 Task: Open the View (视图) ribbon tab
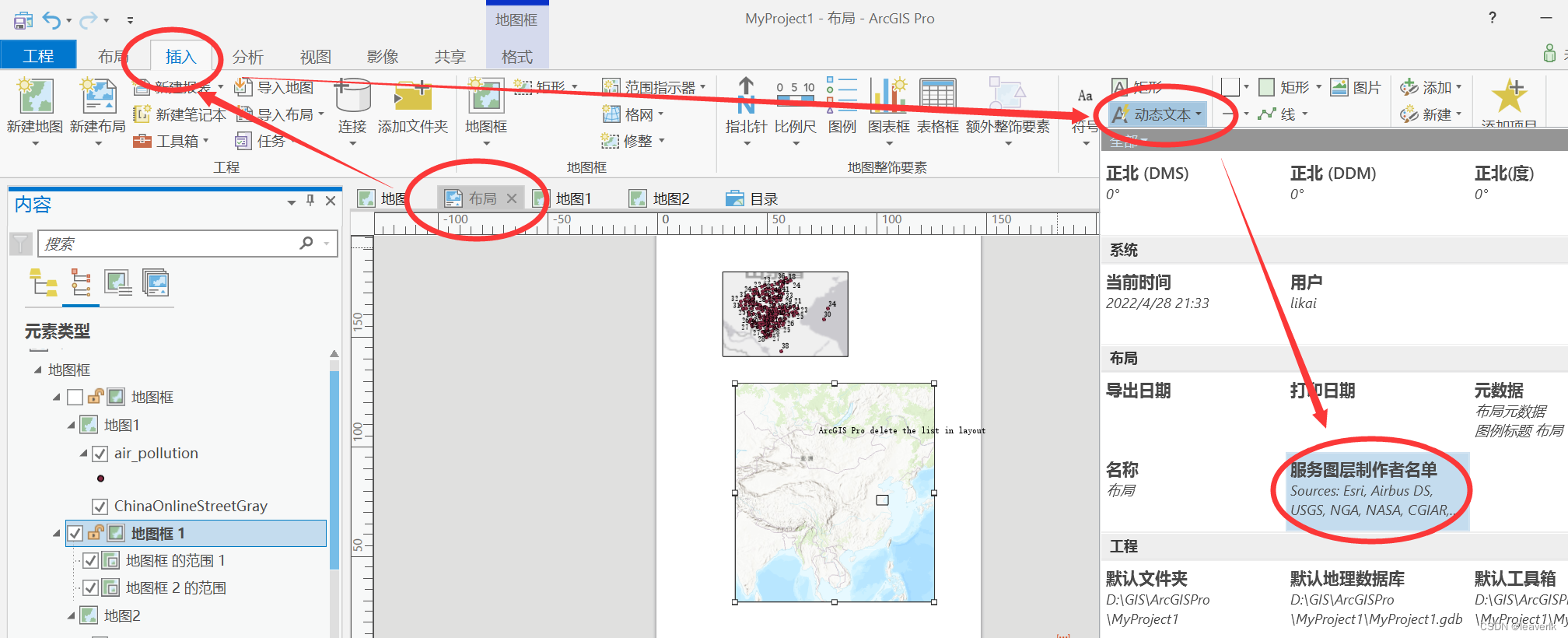click(316, 57)
